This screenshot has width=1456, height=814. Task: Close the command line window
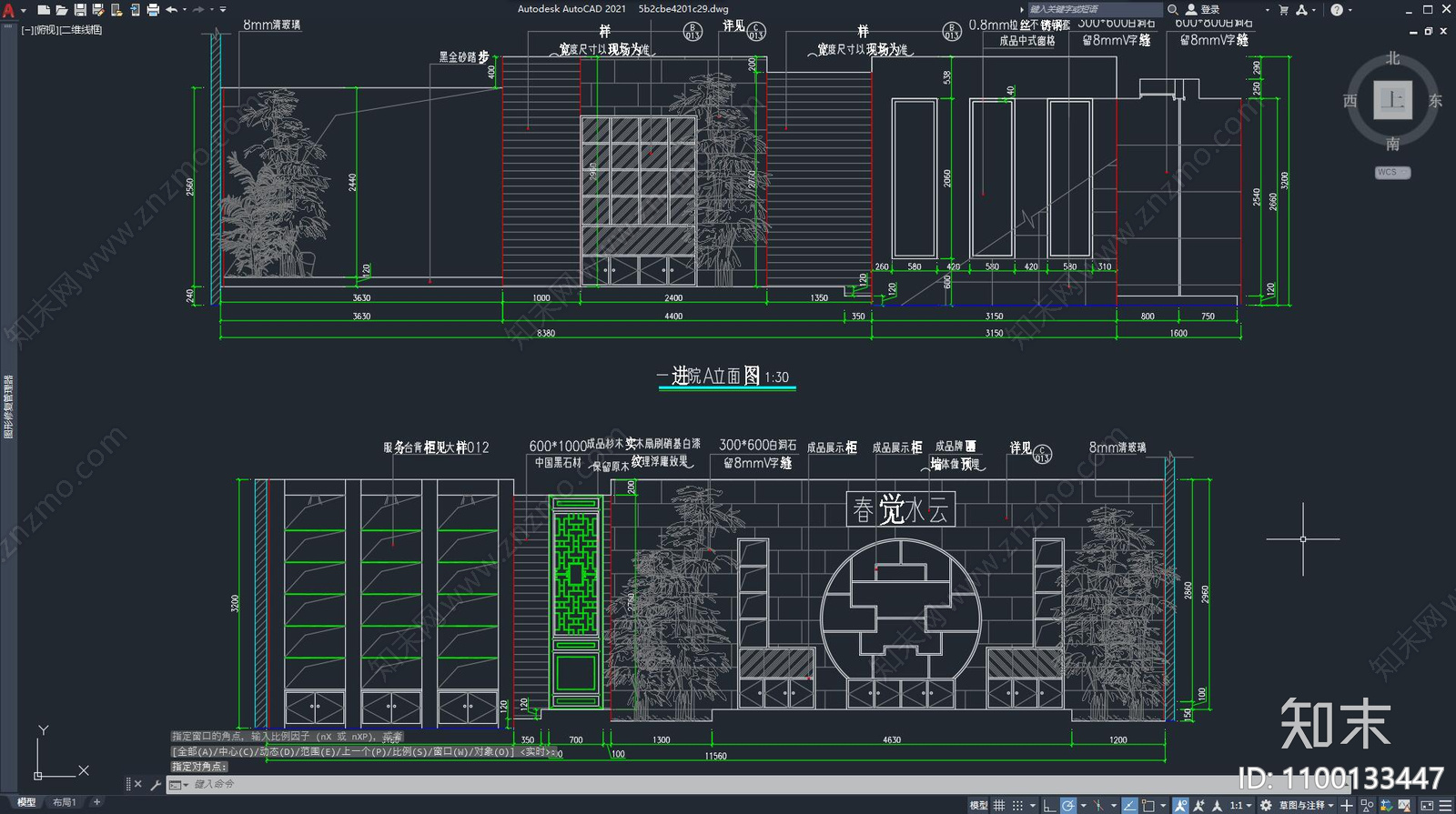click(x=138, y=784)
